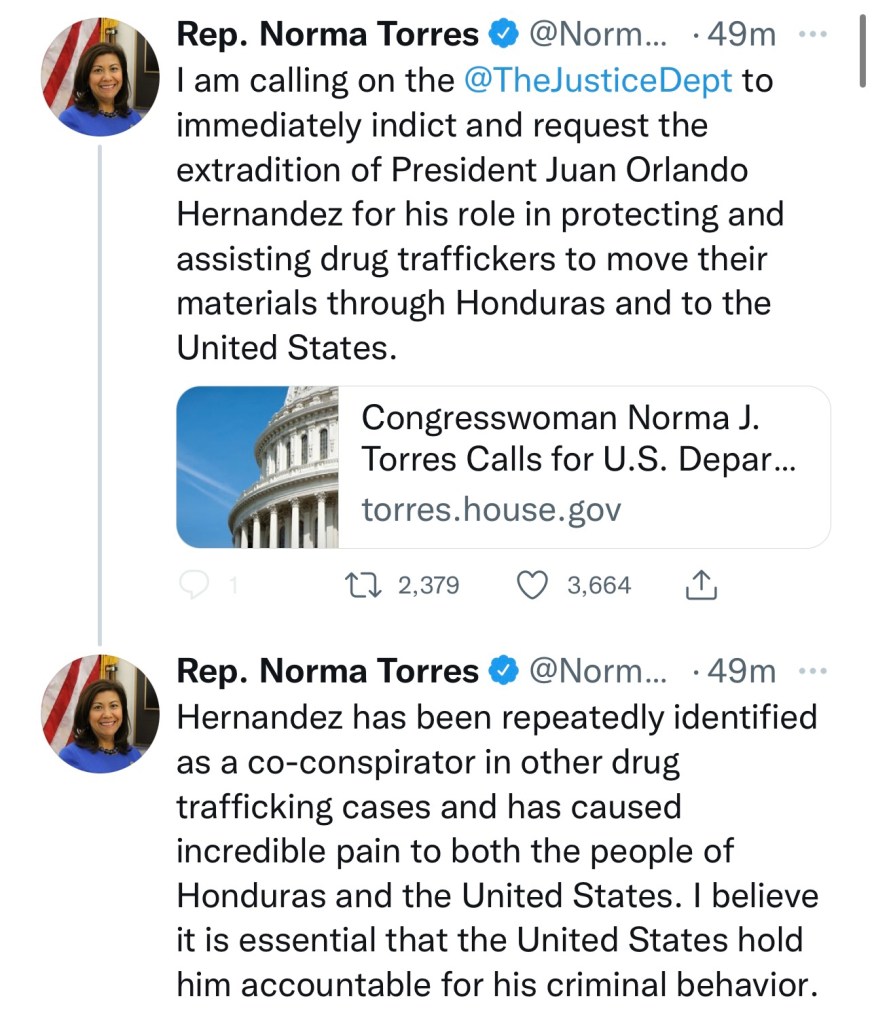
Task: Open the @TheJusticeDept mention link
Action: tap(599, 81)
